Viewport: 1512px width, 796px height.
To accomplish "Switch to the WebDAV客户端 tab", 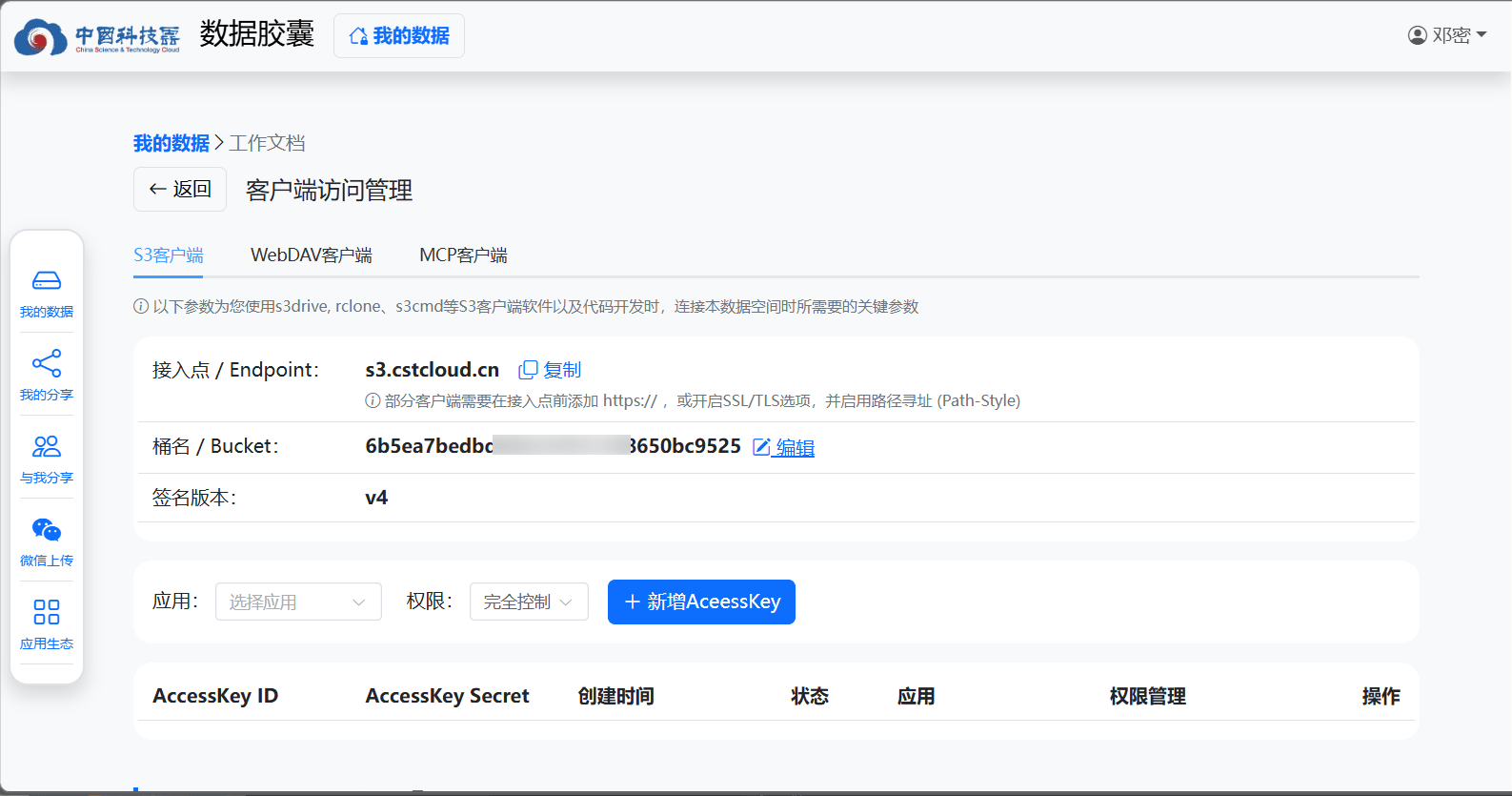I will pos(311,255).
